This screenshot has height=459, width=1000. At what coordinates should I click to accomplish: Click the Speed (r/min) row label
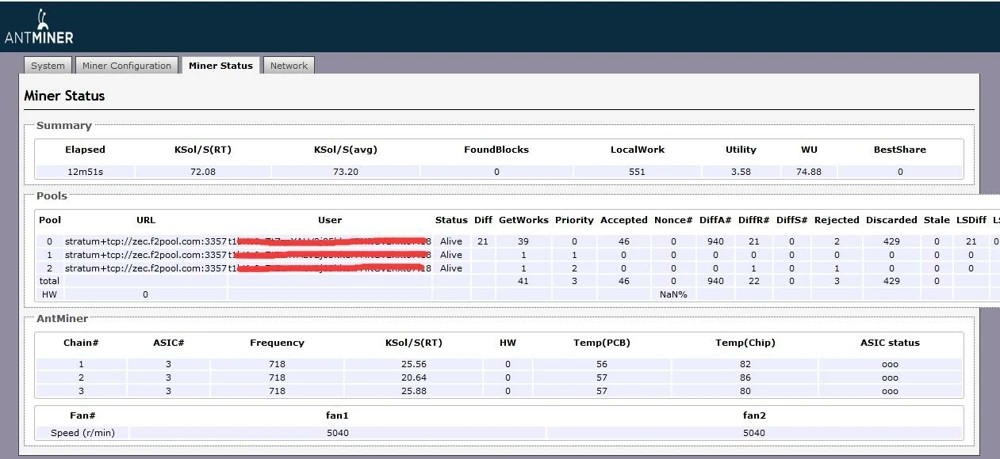tap(82, 433)
